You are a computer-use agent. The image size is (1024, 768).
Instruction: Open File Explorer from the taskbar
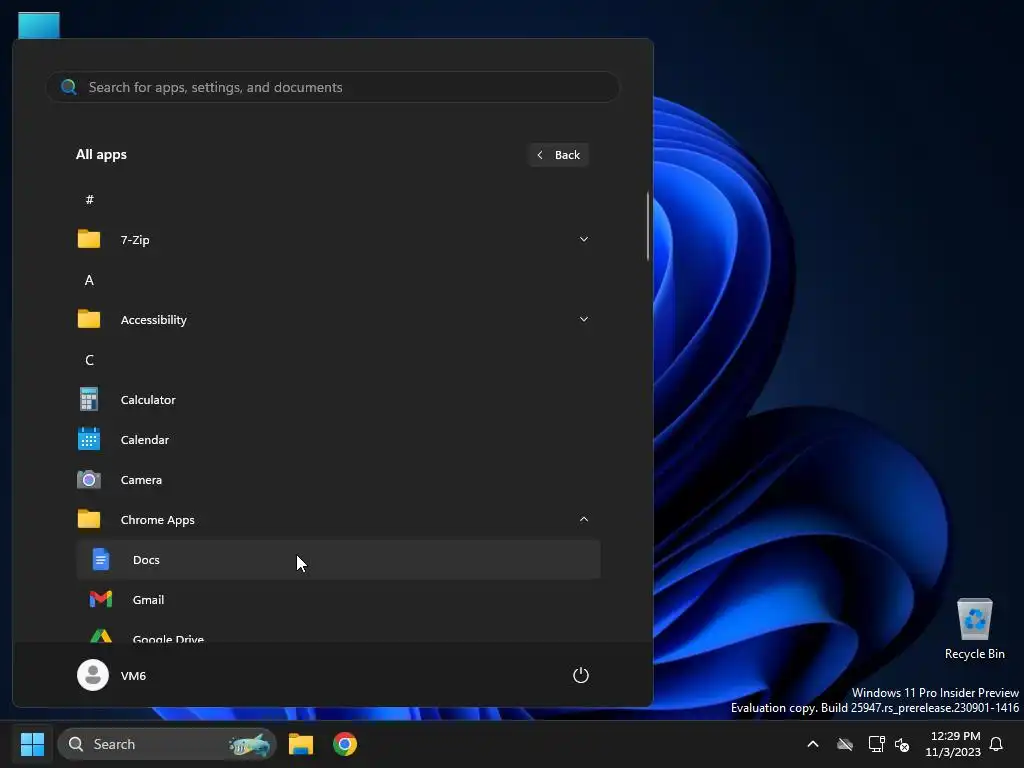point(301,744)
